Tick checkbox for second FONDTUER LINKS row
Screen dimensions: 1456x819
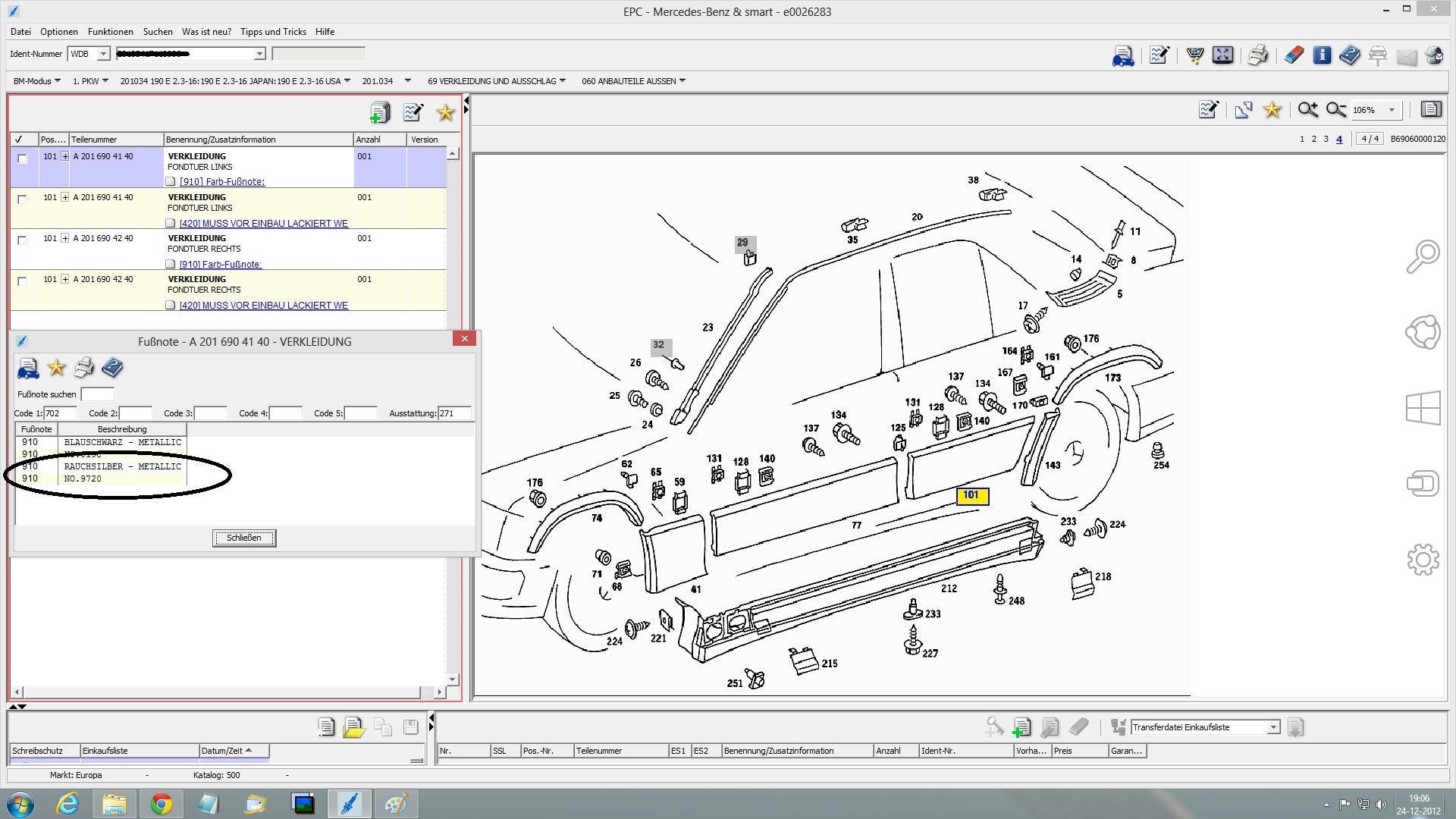[22, 199]
